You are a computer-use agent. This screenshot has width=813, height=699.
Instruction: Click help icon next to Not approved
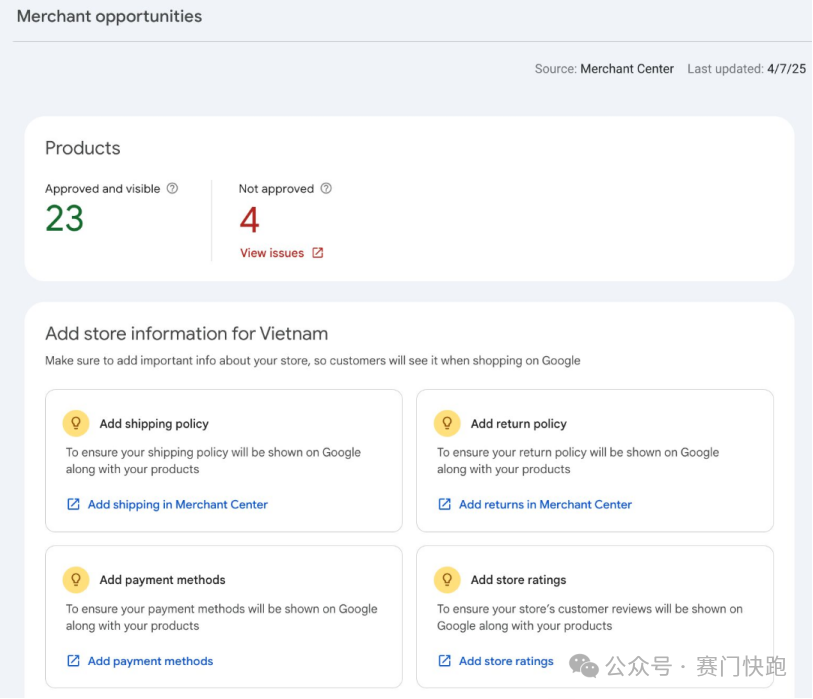326,188
